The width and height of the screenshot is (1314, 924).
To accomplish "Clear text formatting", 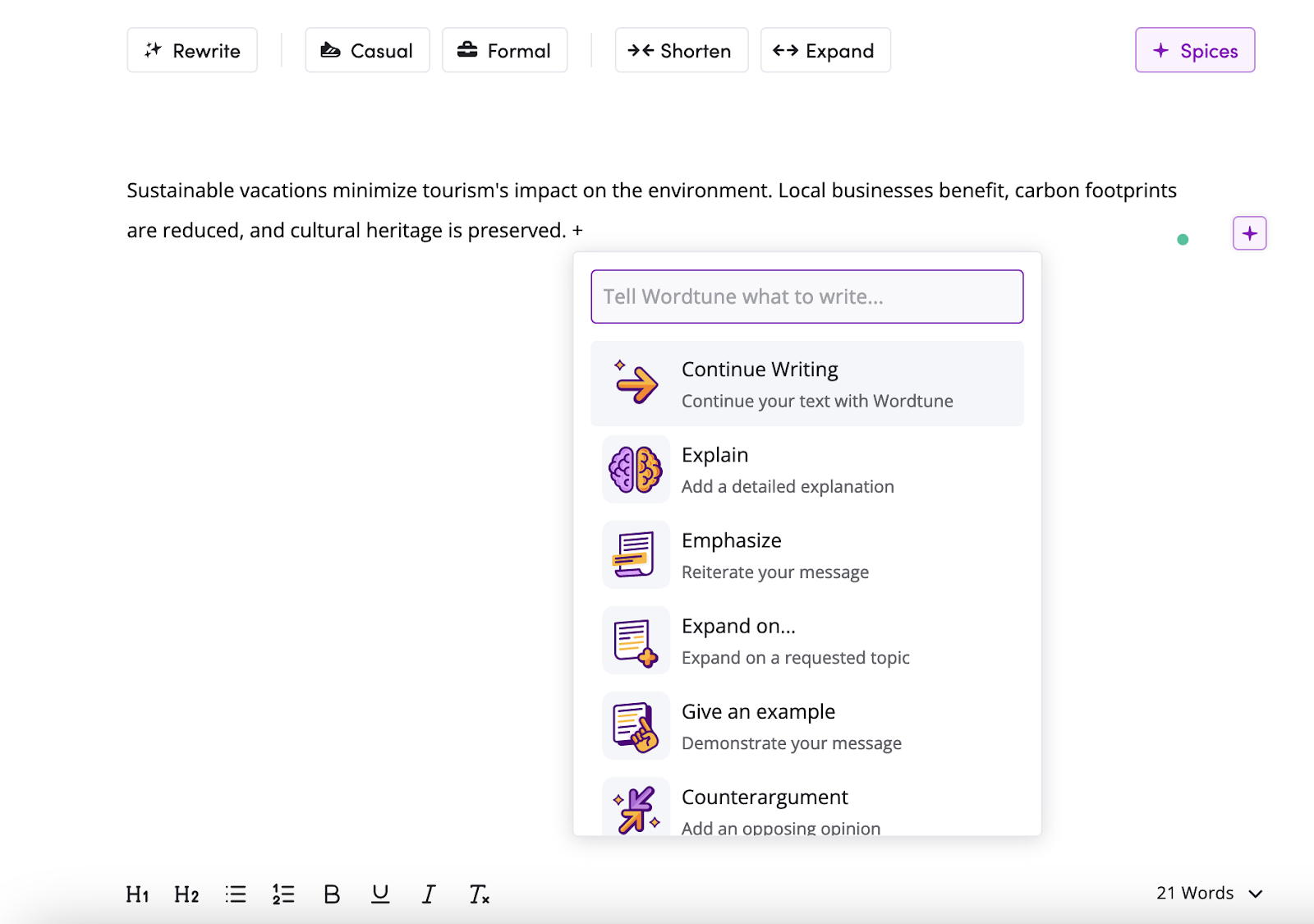I will click(x=479, y=894).
